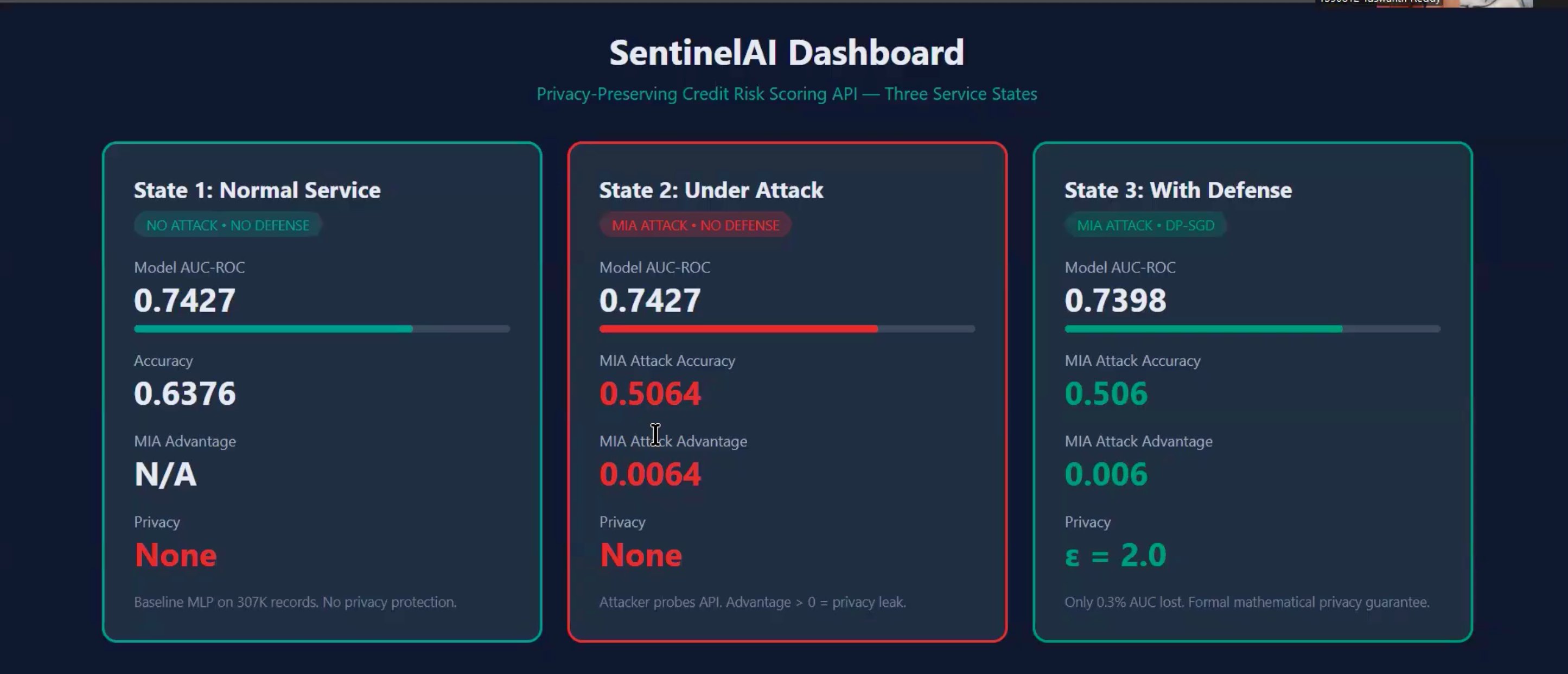This screenshot has width=1568, height=674.
Task: Select the MIA ATTACK • DP-SGD badge
Action: click(1145, 225)
